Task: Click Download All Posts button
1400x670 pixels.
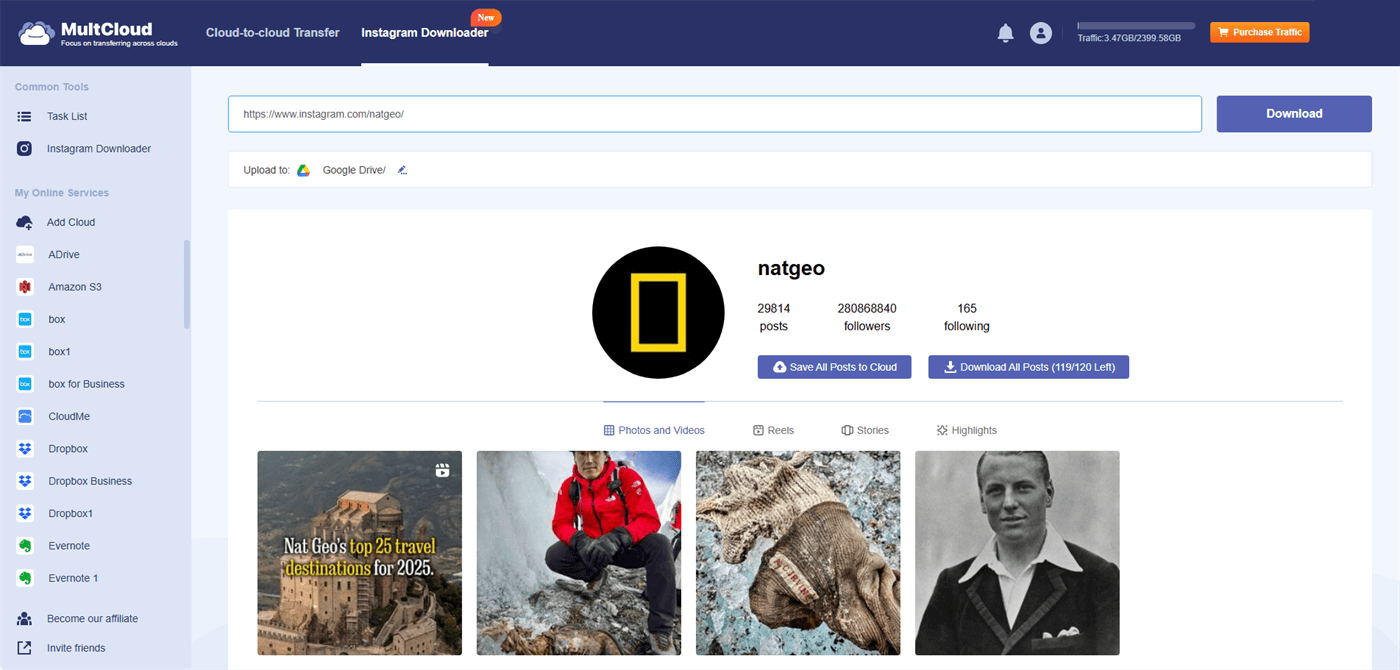Action: click(1028, 367)
